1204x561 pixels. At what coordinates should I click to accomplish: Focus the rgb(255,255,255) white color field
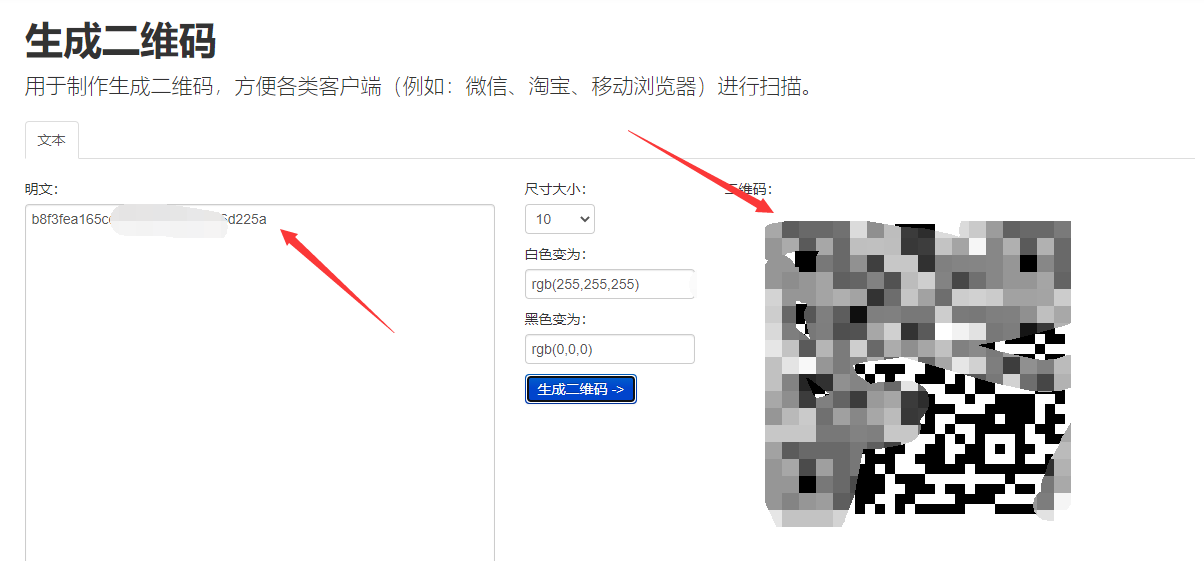pos(610,284)
